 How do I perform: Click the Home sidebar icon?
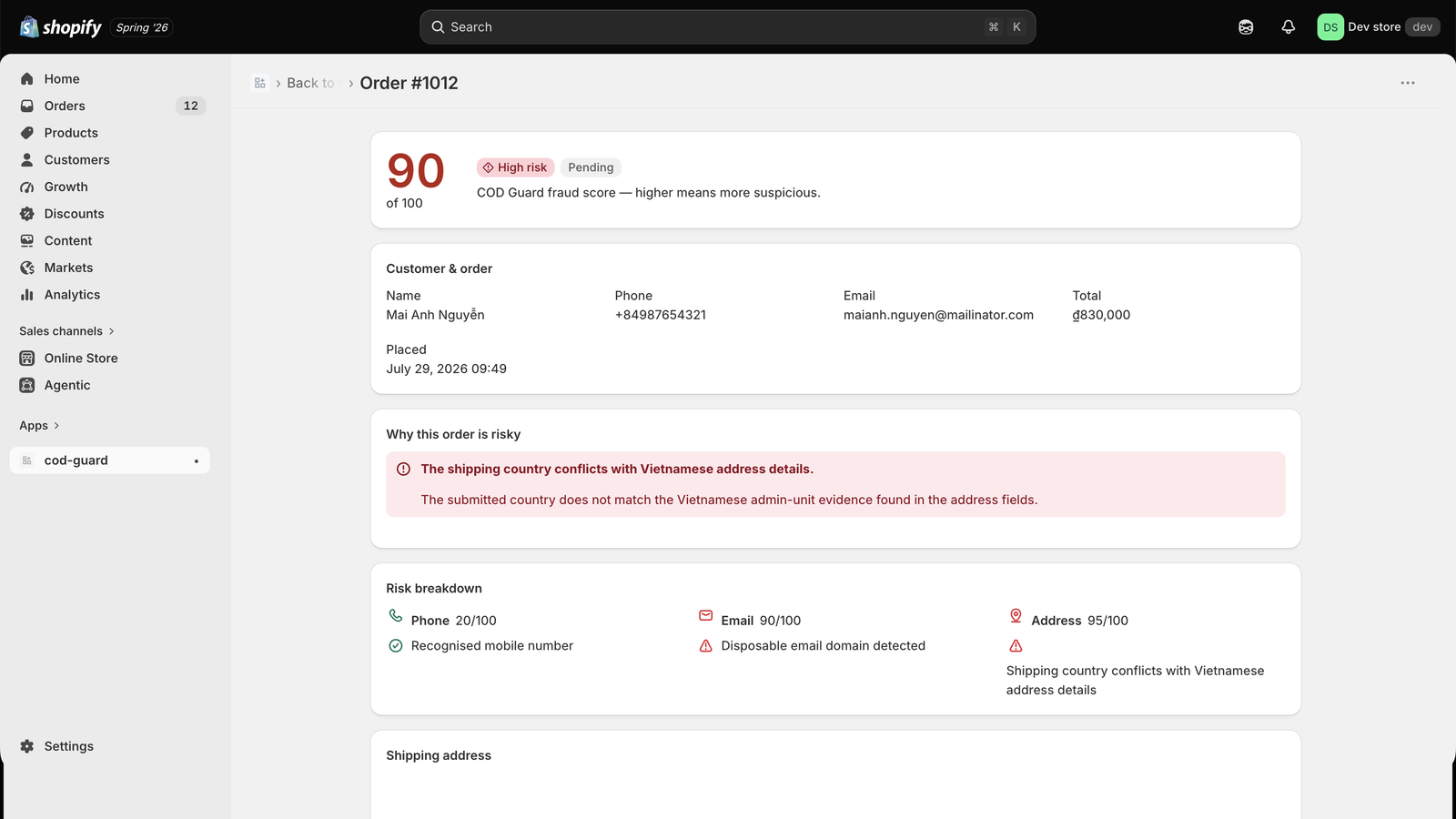point(27,79)
